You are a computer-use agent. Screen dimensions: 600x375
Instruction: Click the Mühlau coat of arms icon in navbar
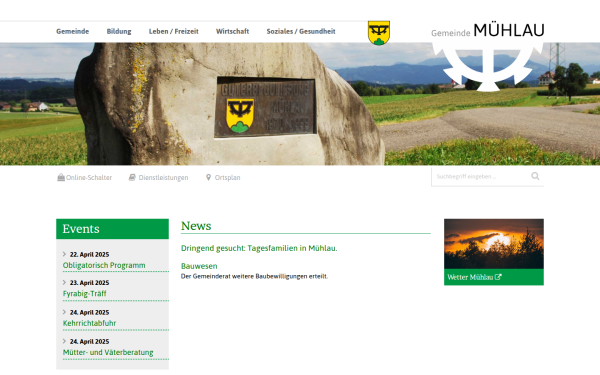click(379, 33)
